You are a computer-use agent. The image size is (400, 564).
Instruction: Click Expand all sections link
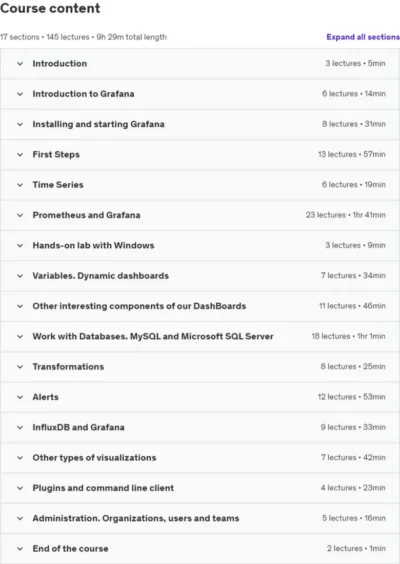pos(363,37)
